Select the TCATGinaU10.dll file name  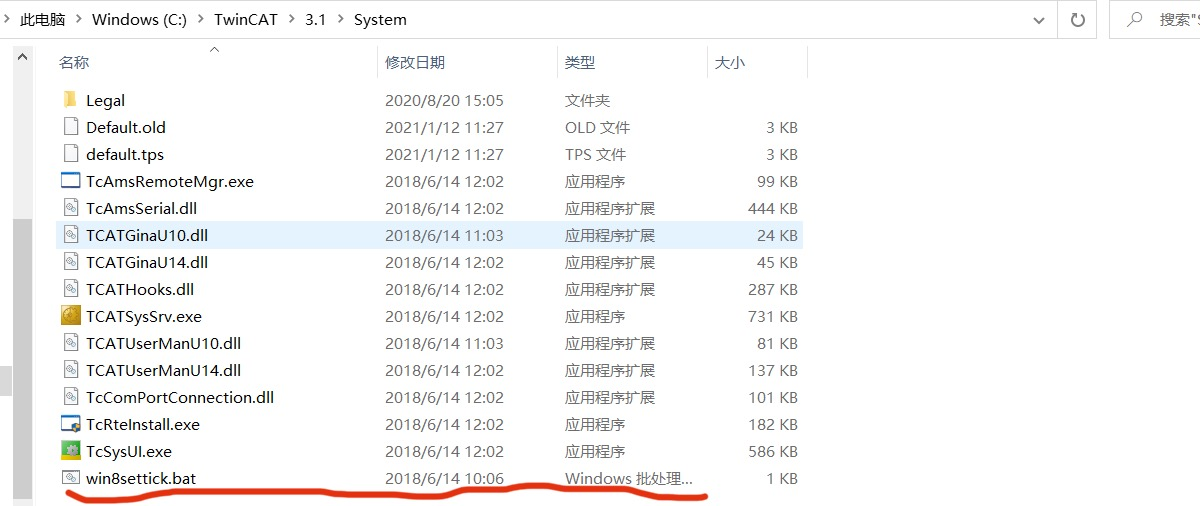147,235
